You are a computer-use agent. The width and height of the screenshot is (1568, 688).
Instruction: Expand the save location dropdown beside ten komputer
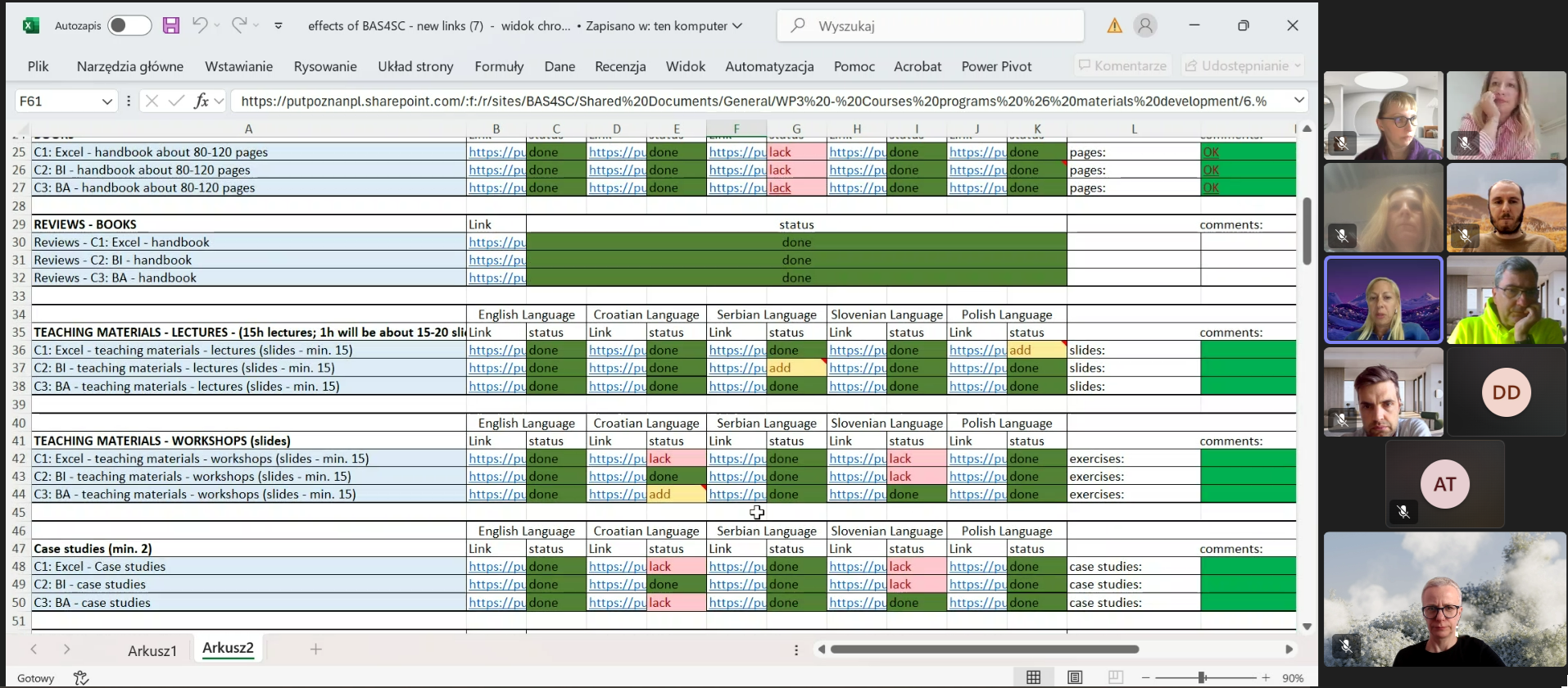coord(737,25)
